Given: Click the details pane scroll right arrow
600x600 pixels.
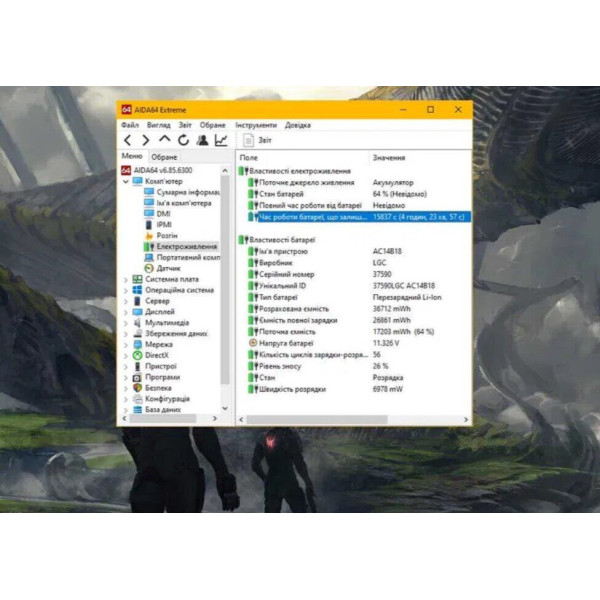Looking at the screenshot, I should tap(466, 420).
